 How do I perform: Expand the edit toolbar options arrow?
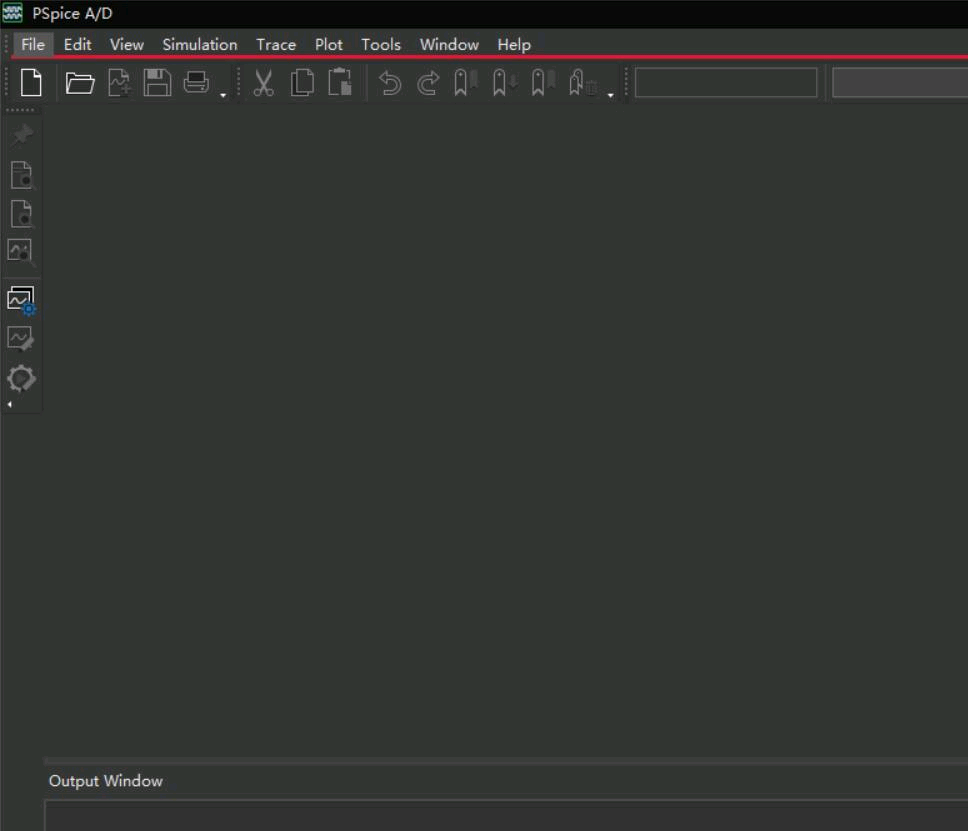click(x=610, y=95)
